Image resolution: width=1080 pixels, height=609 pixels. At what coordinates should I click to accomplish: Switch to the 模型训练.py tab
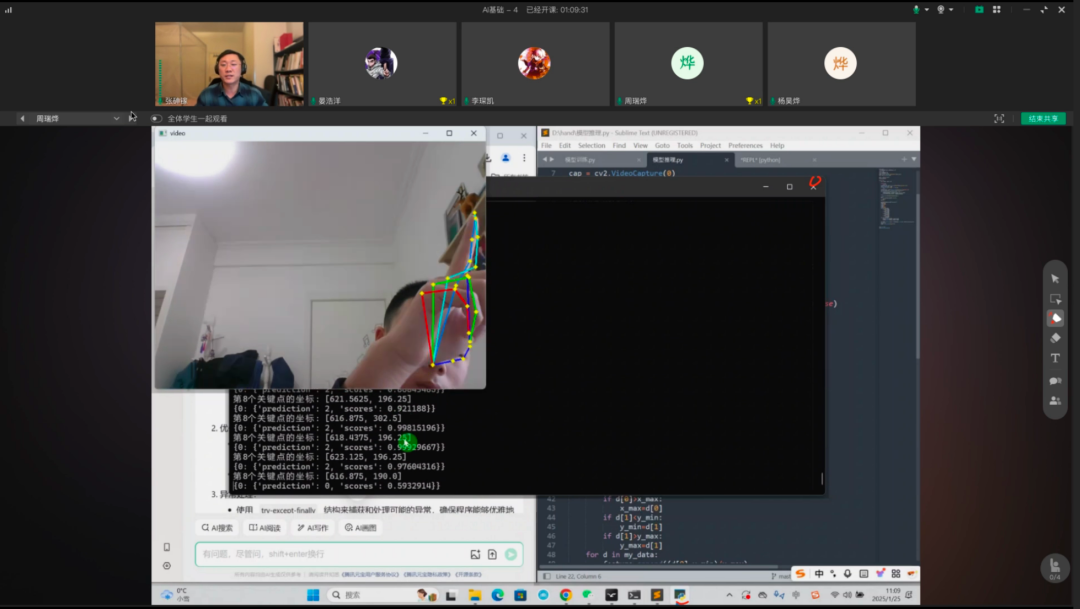coord(580,160)
